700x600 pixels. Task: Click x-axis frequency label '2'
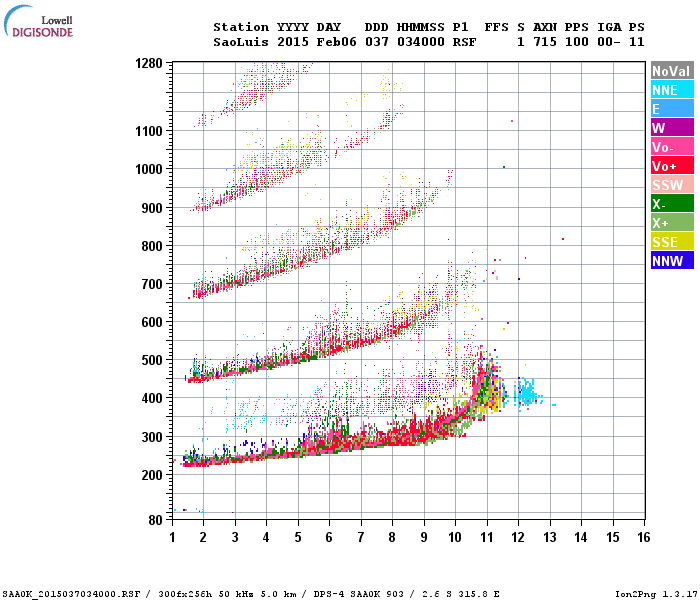coord(203,537)
